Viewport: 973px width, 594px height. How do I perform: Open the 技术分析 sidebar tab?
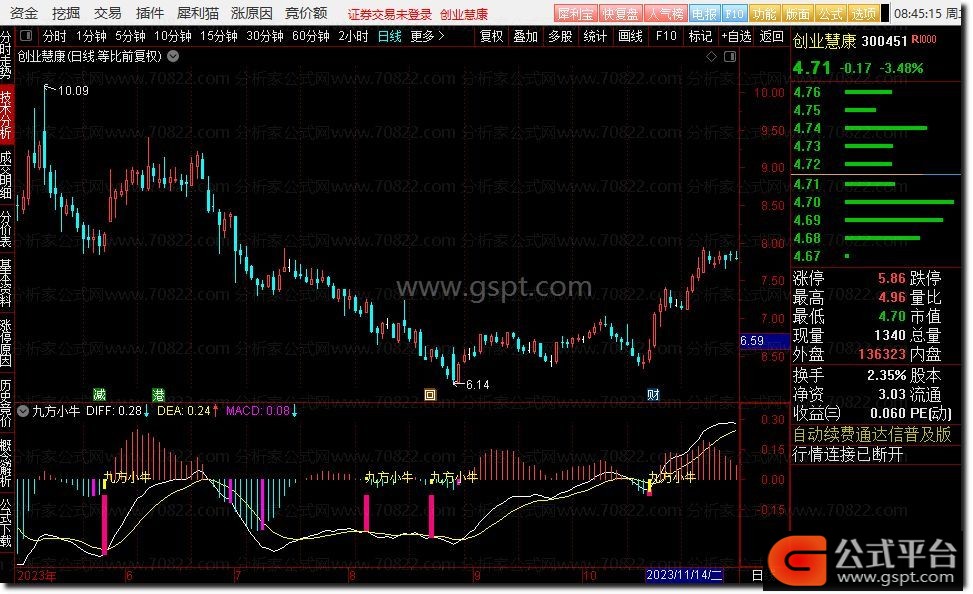pos(6,115)
